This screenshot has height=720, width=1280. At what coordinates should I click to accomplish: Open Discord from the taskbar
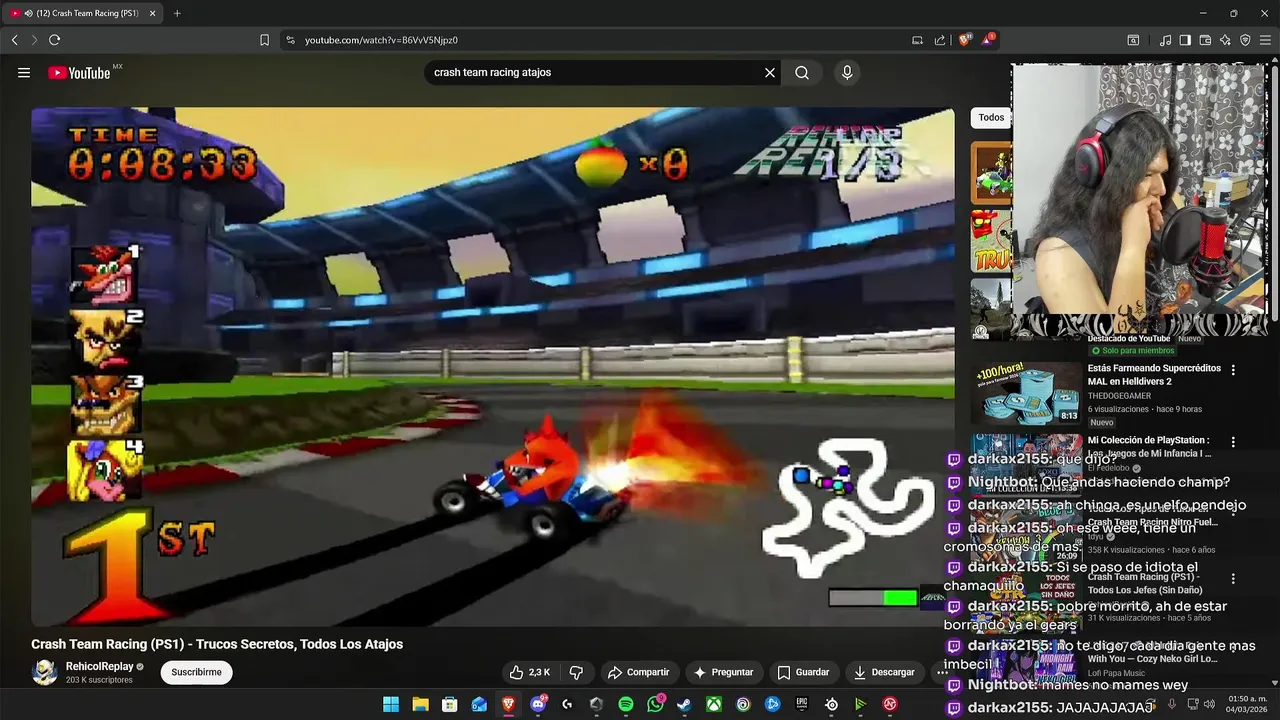[538, 704]
